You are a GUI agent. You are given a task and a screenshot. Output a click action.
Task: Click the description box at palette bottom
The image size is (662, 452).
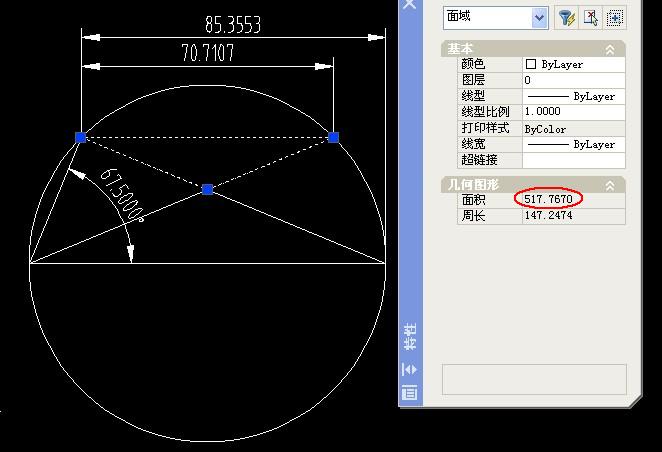click(534, 379)
